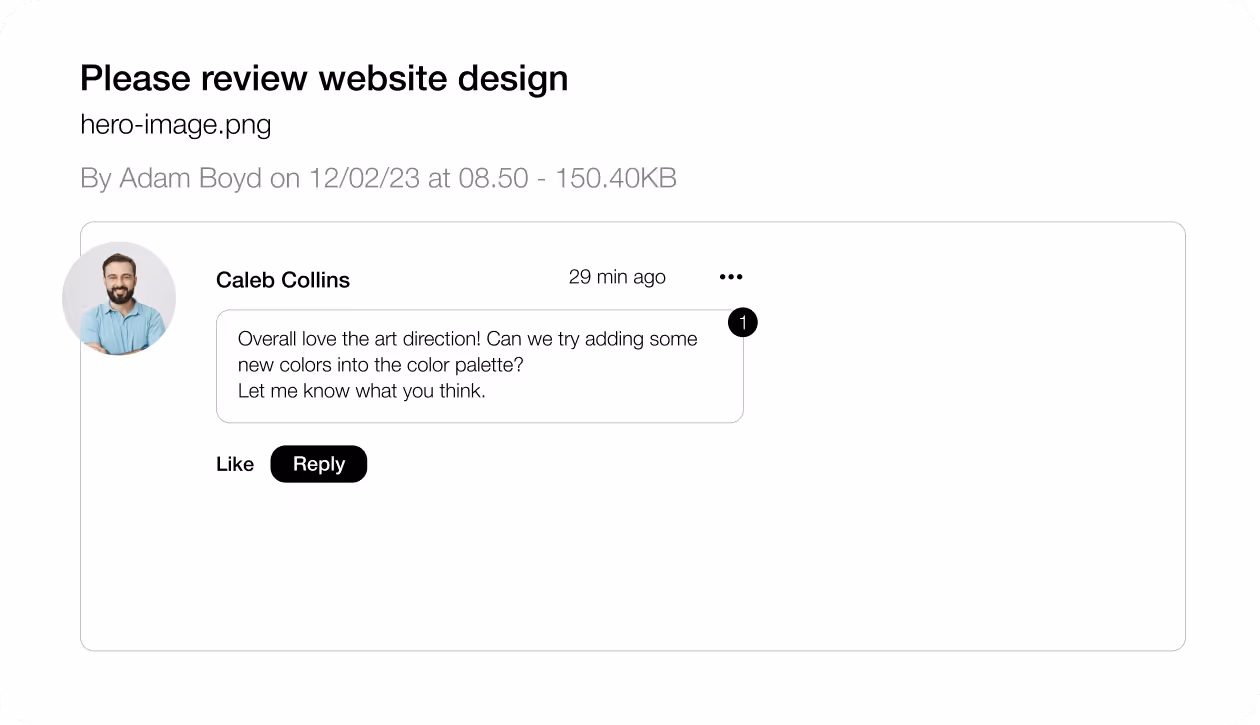Click the Please review website design heading
The height and width of the screenshot is (725, 1260).
pos(324,78)
